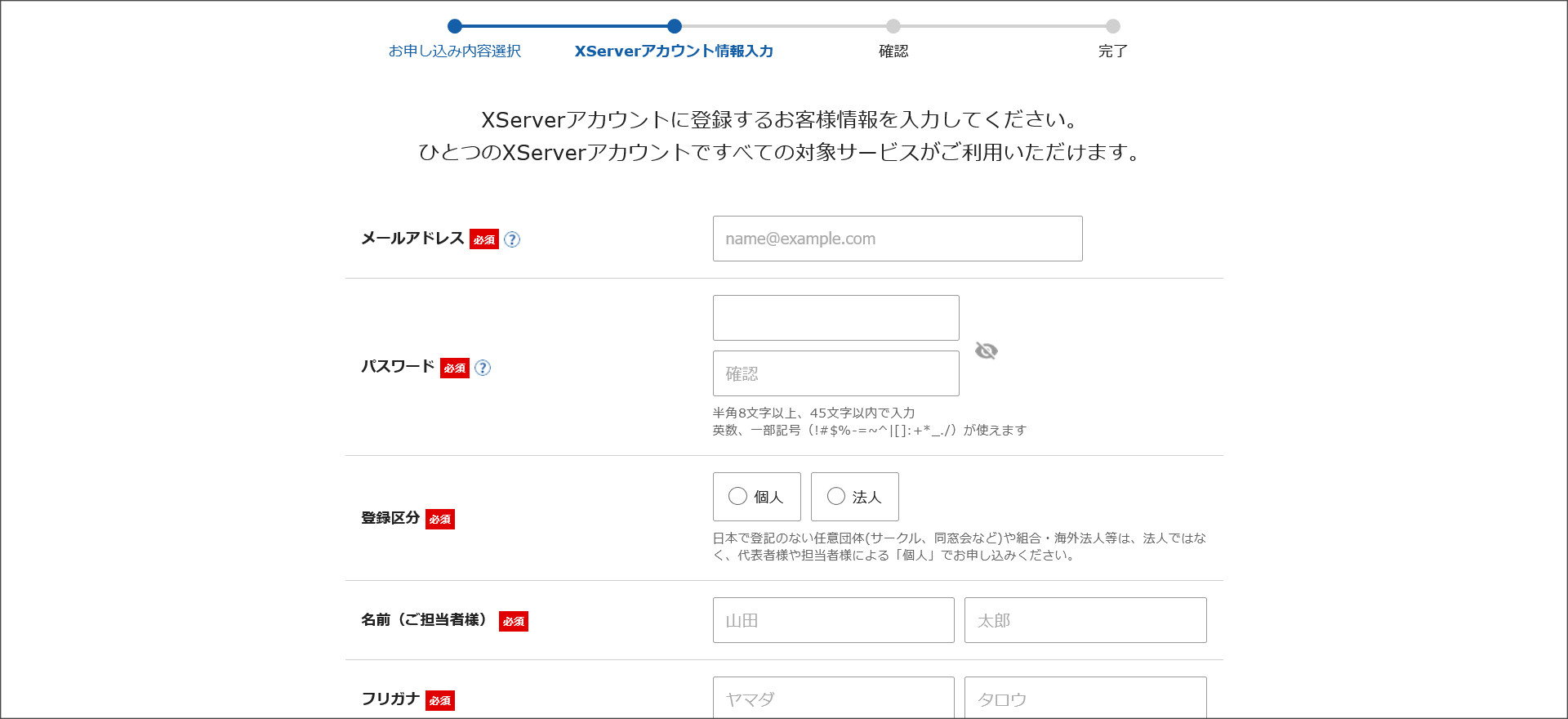Focus the 山田 last name field
This screenshot has width=1568, height=719.
[834, 620]
